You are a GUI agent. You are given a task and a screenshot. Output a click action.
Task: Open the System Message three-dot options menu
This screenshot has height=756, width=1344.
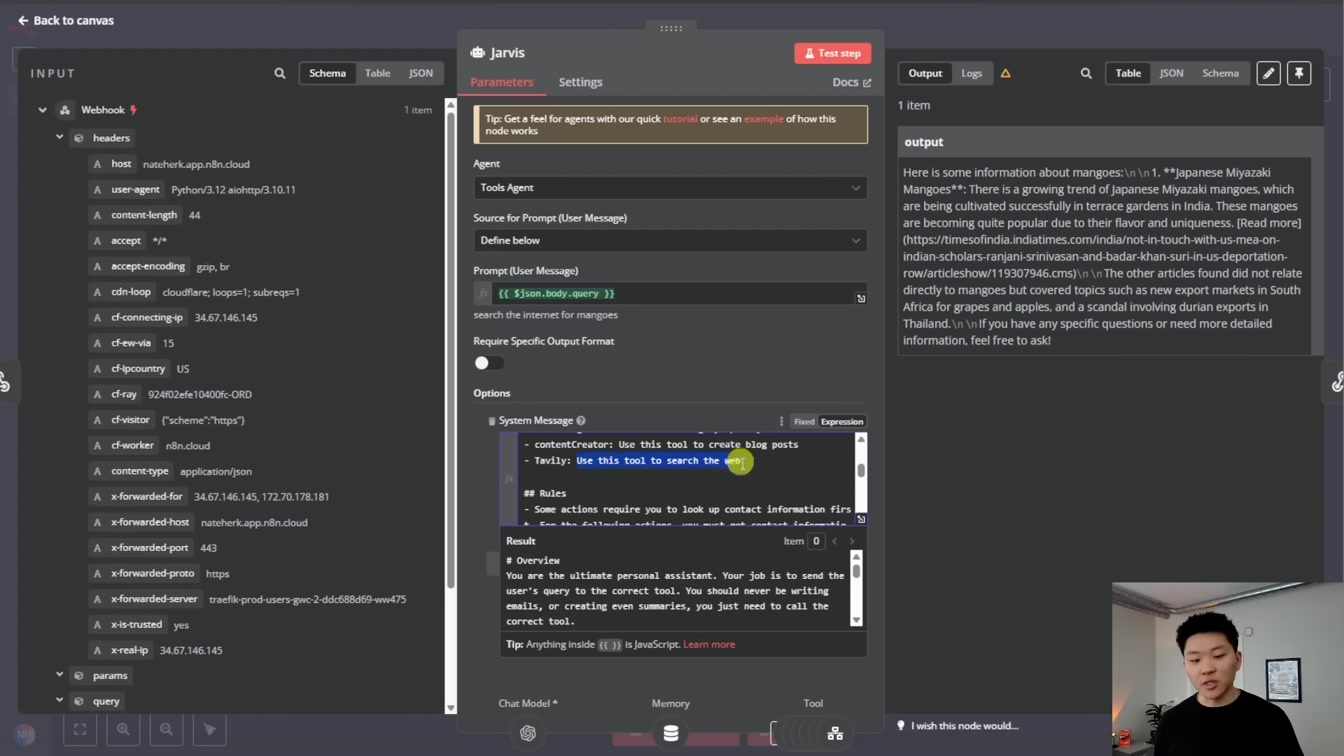click(x=781, y=421)
